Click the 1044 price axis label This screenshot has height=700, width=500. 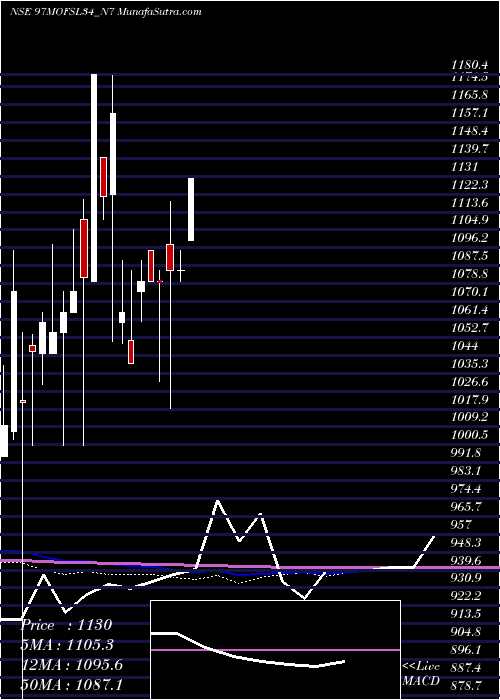tap(465, 346)
